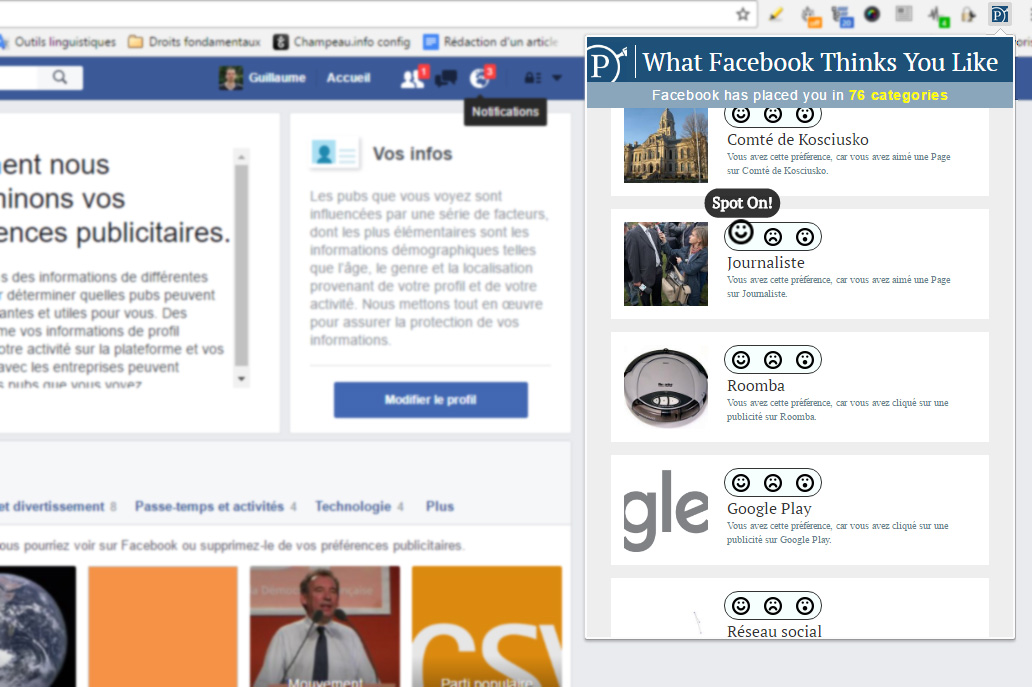Rate Google Play with the happy face

pyautogui.click(x=741, y=483)
